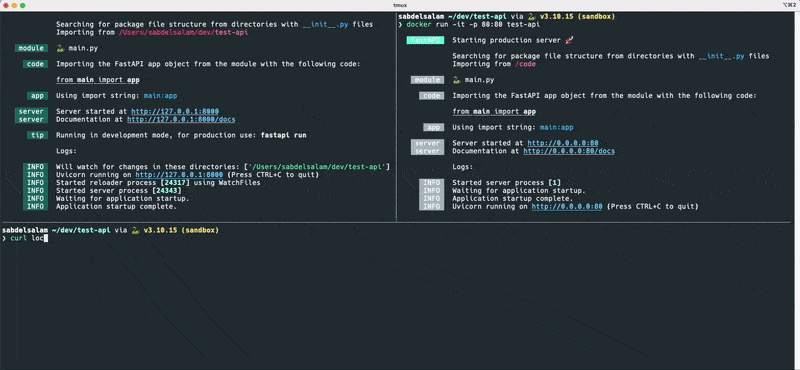
Task: Click 'Application startup complete.' in the docker pane
Action: click(x=513, y=199)
